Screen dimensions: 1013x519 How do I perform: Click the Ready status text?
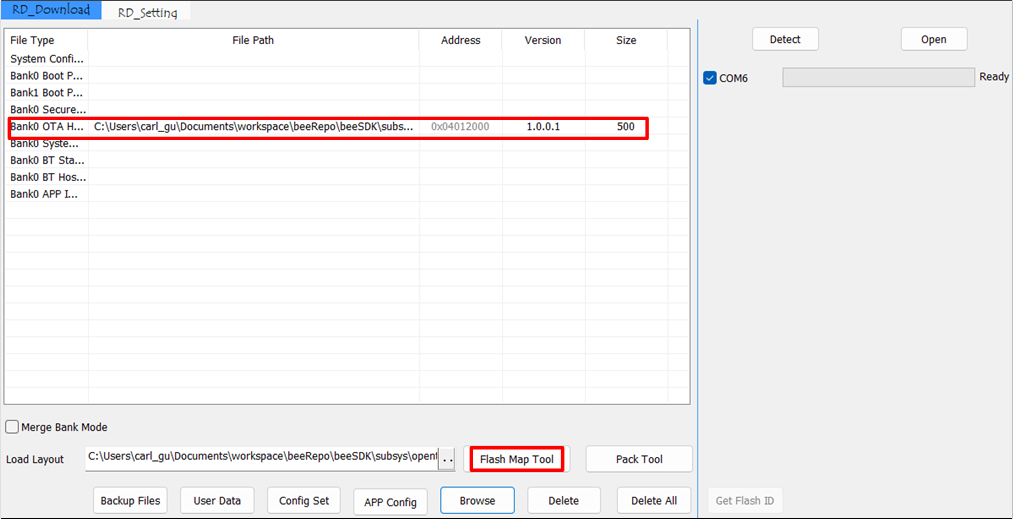click(x=994, y=77)
